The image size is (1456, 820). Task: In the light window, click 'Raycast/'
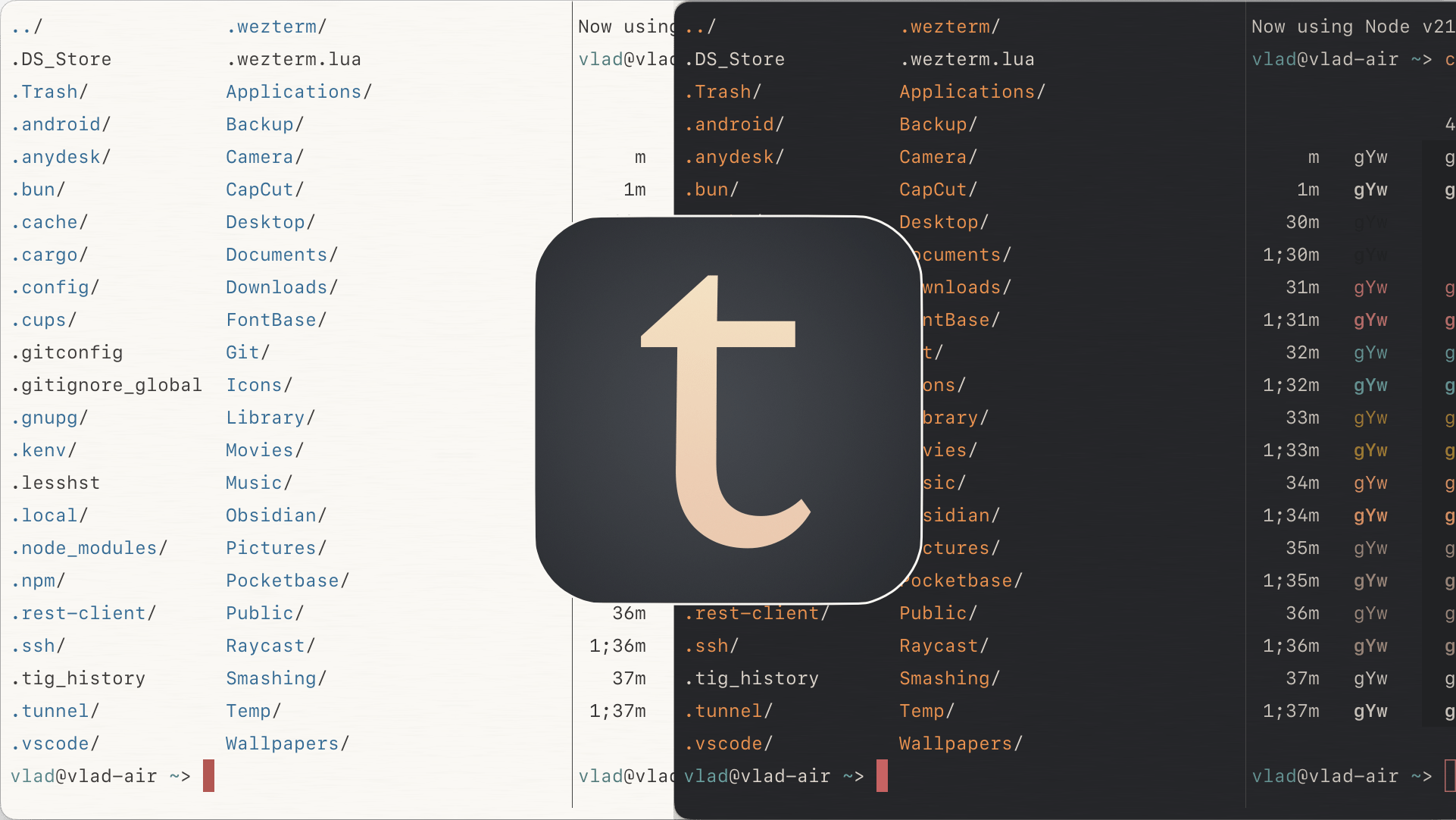coord(270,646)
